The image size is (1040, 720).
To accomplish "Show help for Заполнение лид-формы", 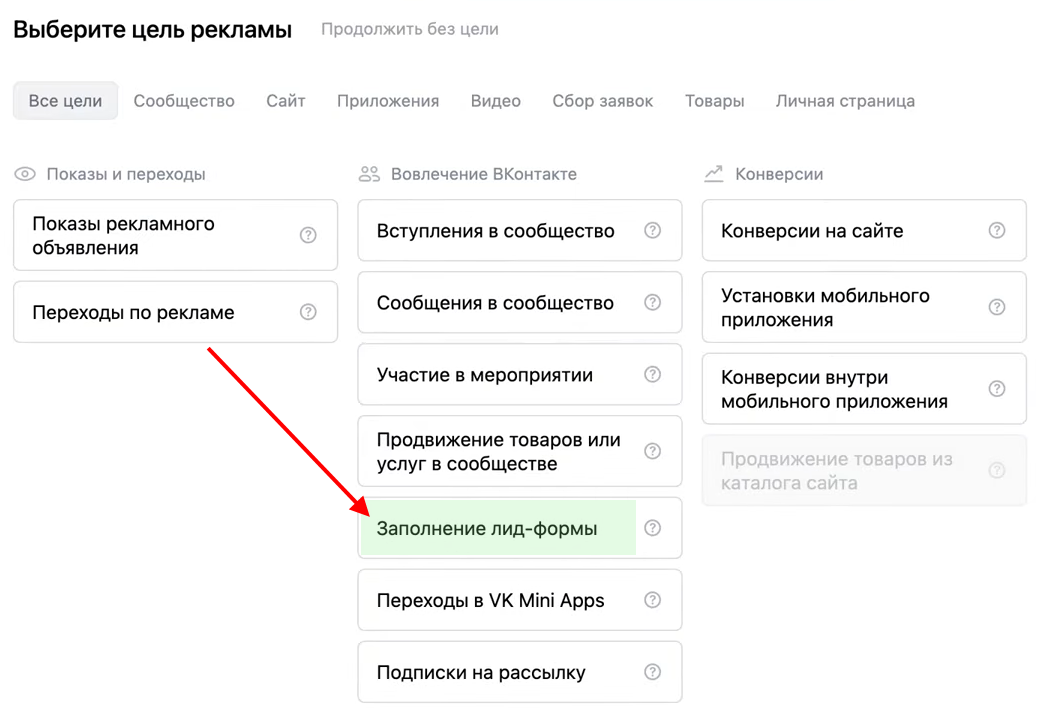I will click(652, 528).
